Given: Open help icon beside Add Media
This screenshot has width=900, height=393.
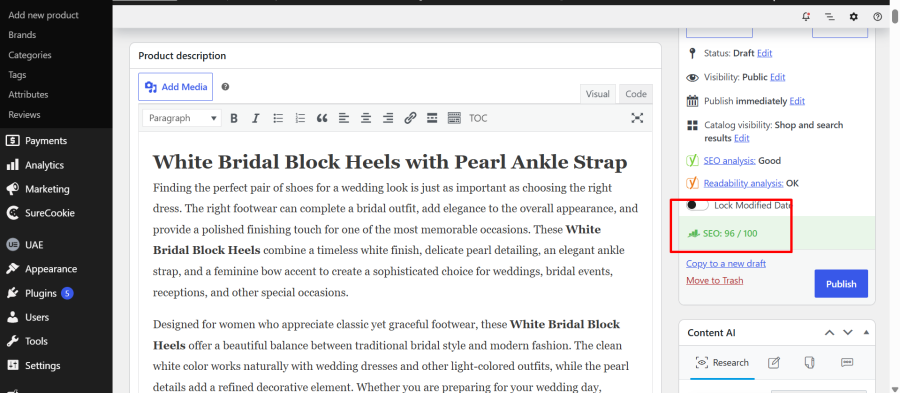Looking at the screenshot, I should point(225,87).
